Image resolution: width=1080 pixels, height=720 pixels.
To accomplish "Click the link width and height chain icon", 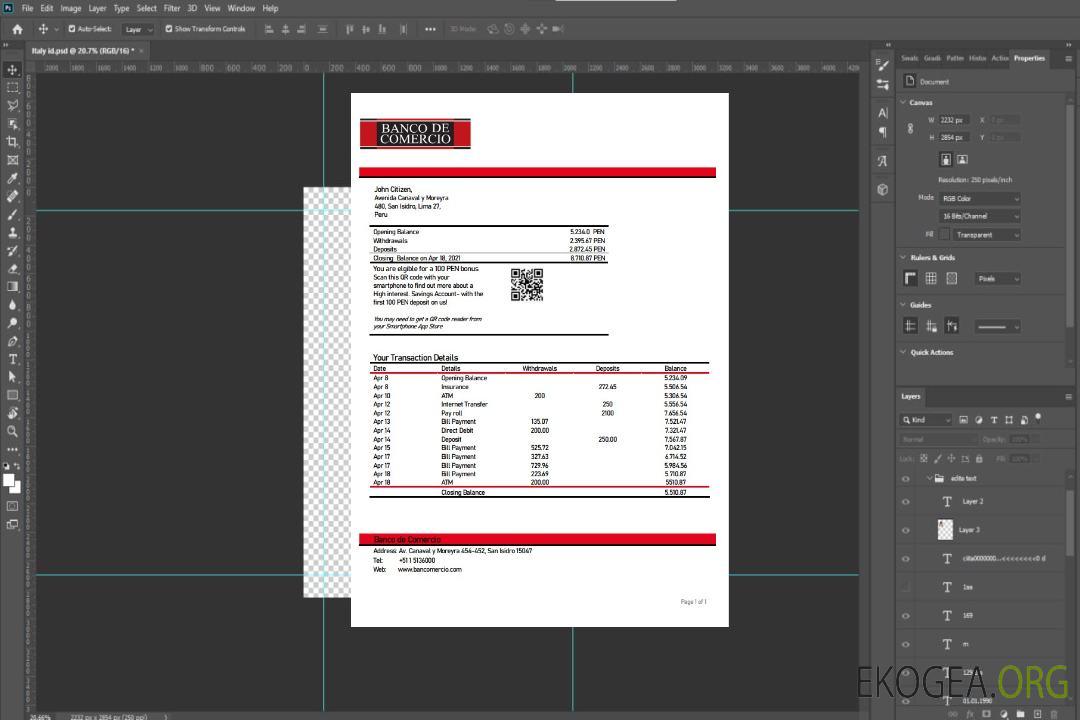I will click(x=910, y=128).
